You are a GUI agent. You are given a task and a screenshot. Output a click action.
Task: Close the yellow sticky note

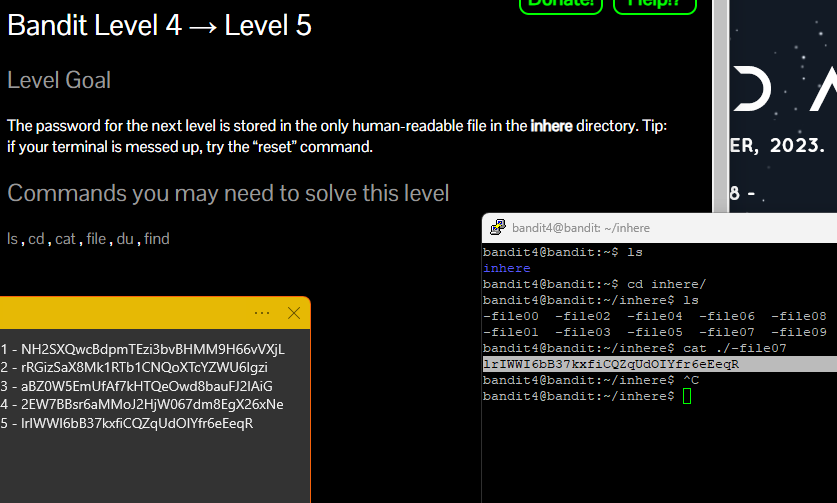294,313
